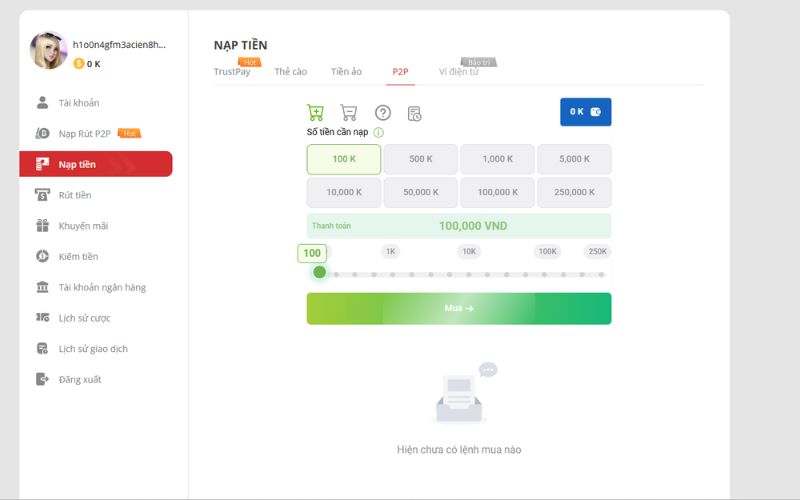Open Lịch sử giao dịch menu item

click(93, 348)
